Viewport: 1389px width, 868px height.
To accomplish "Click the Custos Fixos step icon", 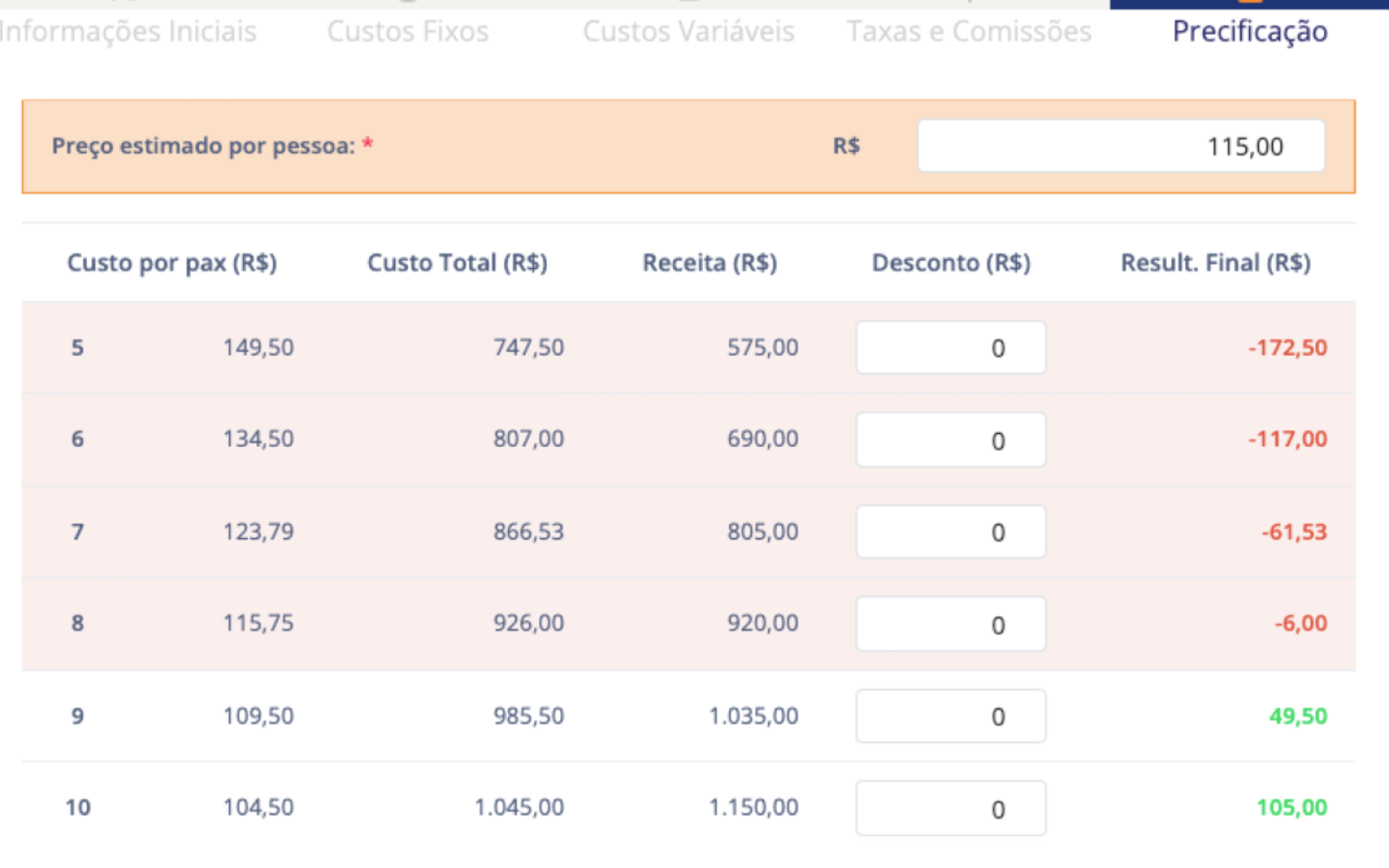I will (408, 3).
